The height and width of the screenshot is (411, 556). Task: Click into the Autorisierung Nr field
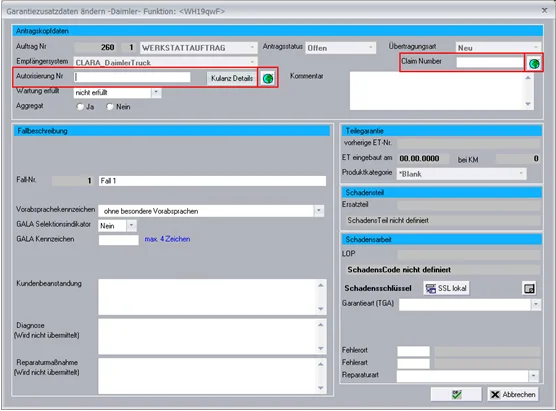[132, 77]
